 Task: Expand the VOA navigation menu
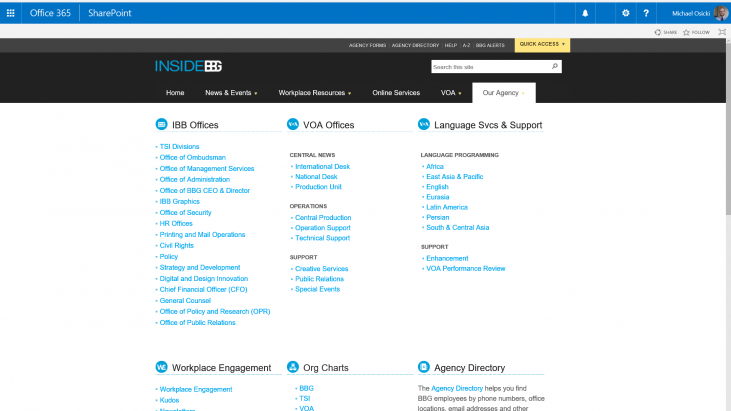(451, 93)
